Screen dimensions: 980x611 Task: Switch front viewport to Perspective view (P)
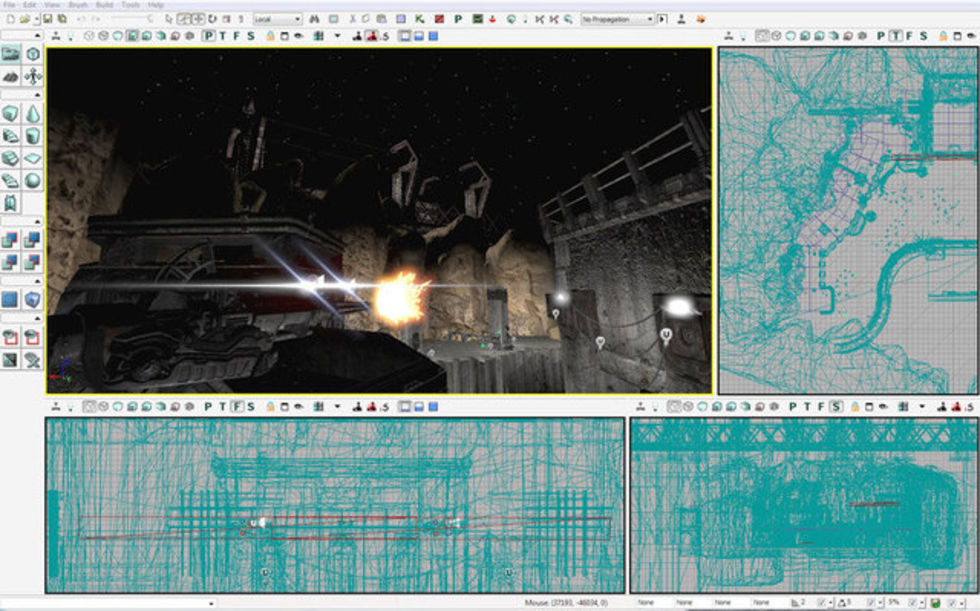click(x=208, y=407)
